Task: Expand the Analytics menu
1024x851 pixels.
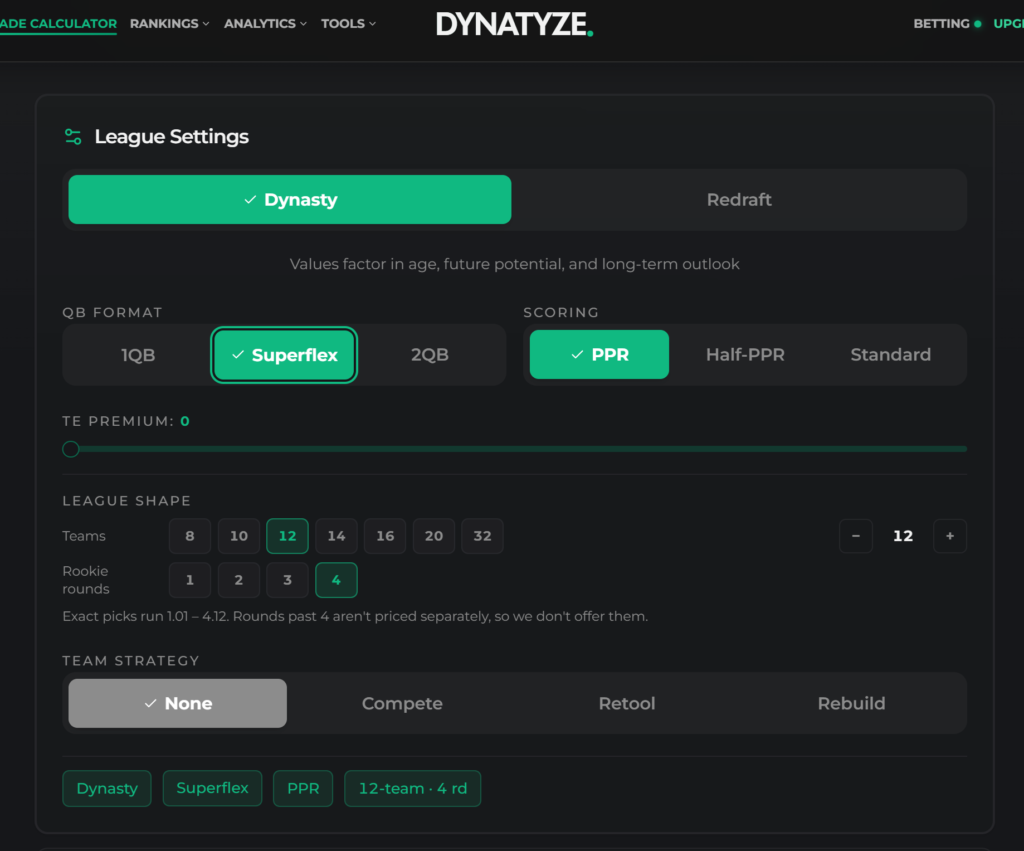Action: pyautogui.click(x=265, y=24)
